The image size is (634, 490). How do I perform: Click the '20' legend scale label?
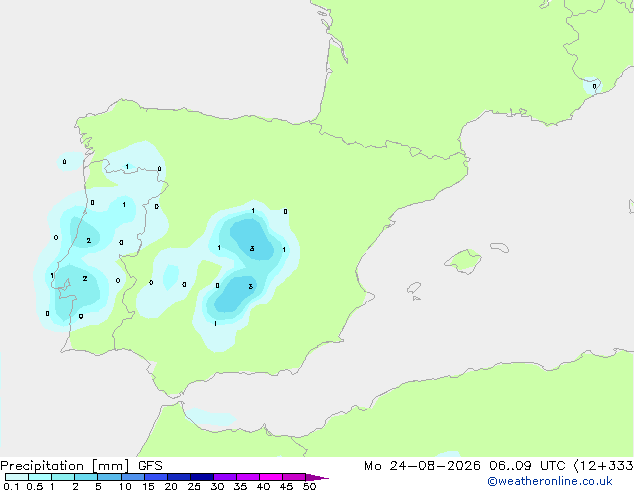coord(171,486)
